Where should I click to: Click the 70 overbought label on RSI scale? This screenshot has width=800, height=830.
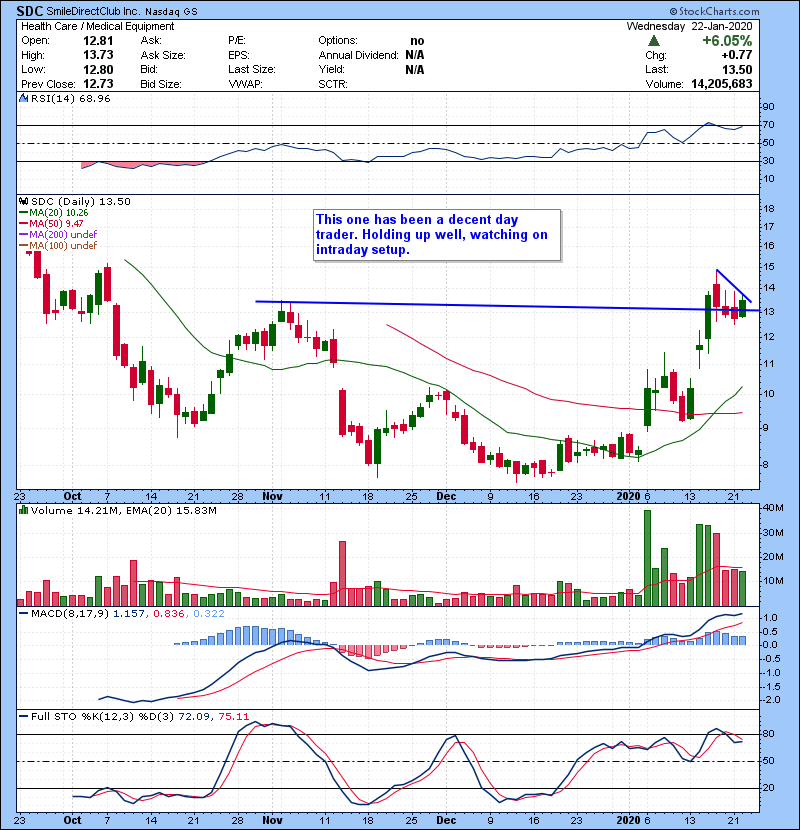click(768, 125)
